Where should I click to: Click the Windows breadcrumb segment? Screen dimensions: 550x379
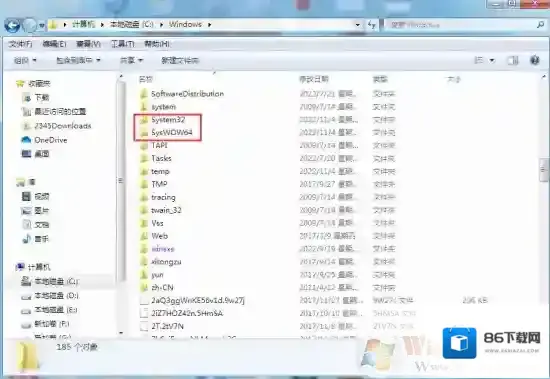tap(185, 24)
